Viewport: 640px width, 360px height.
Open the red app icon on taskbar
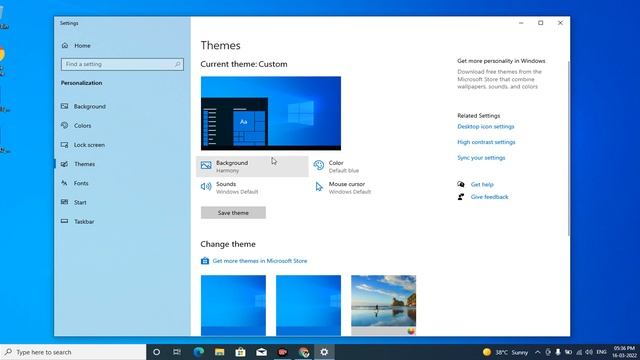[282, 352]
